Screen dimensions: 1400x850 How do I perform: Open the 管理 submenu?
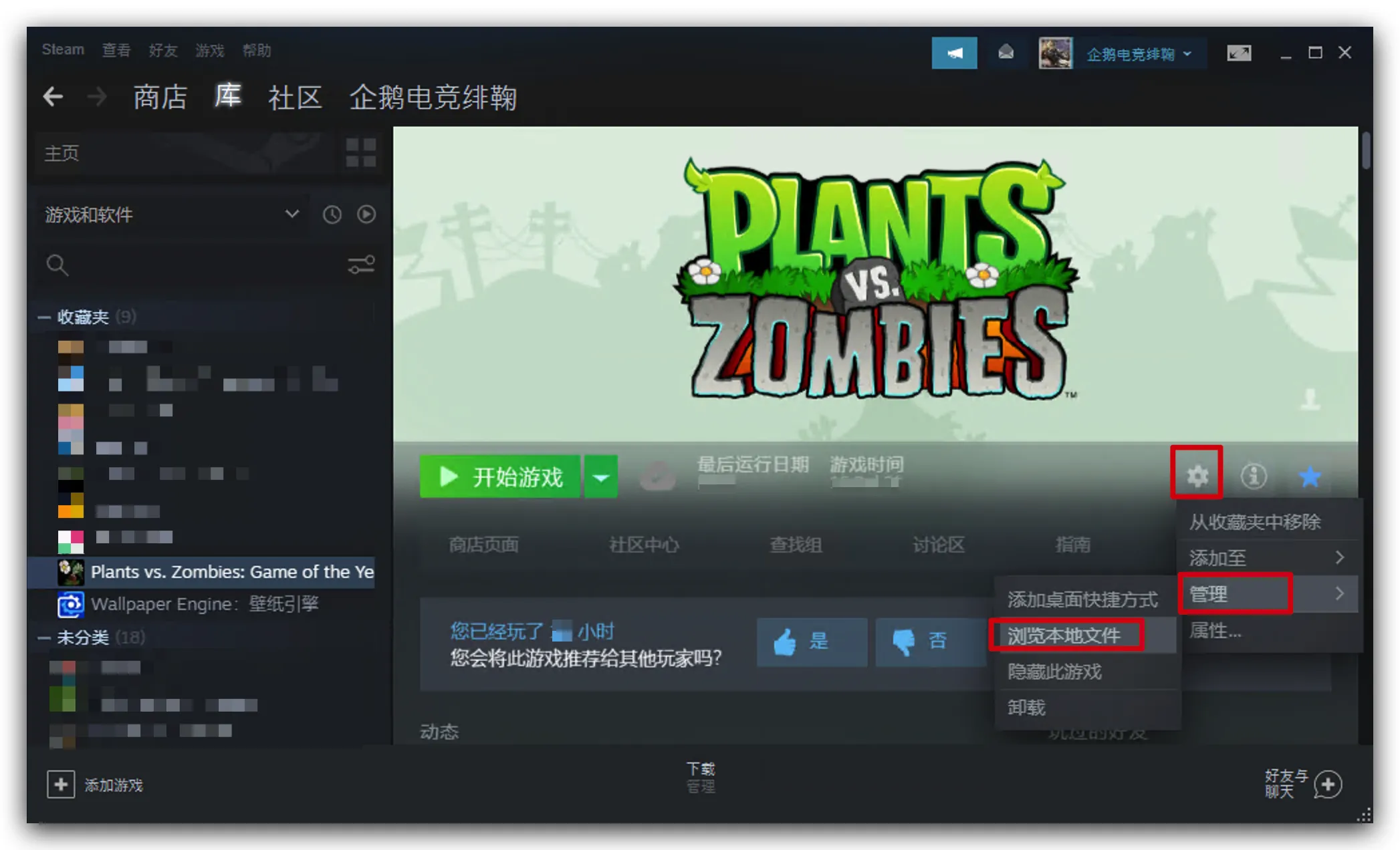click(1268, 593)
